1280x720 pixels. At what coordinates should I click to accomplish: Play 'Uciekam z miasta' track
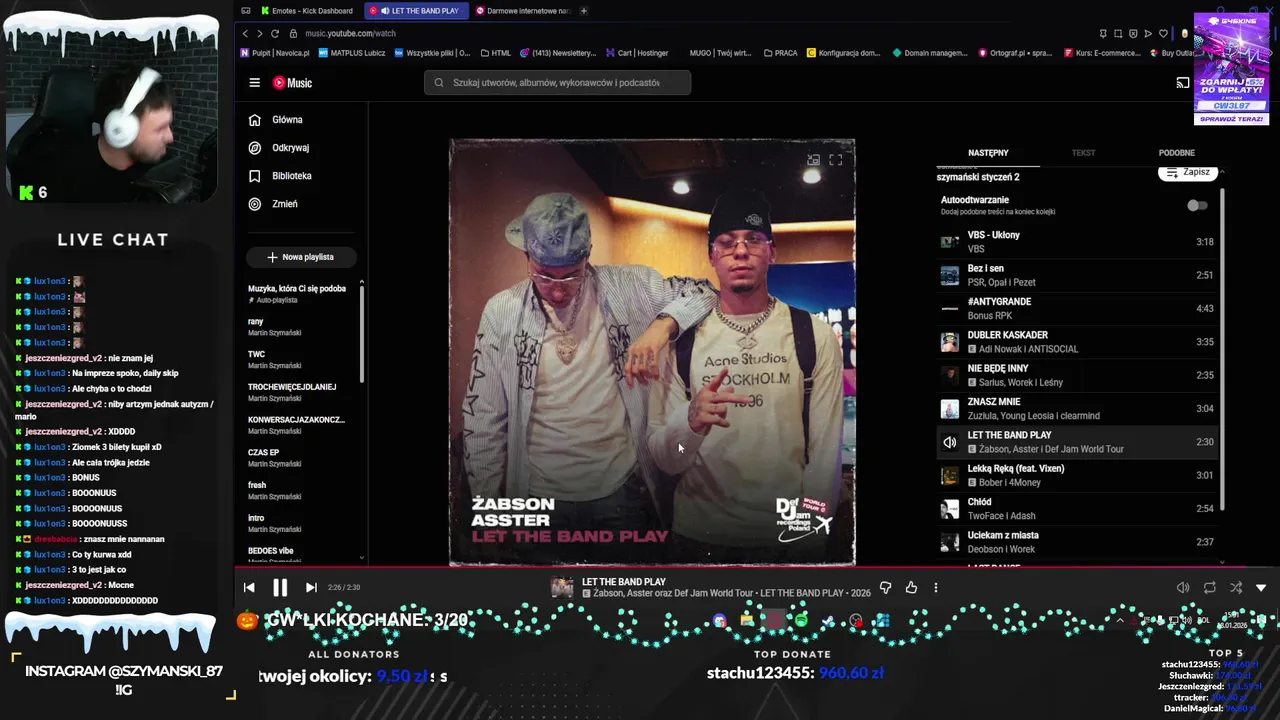pyautogui.click(x=1077, y=542)
